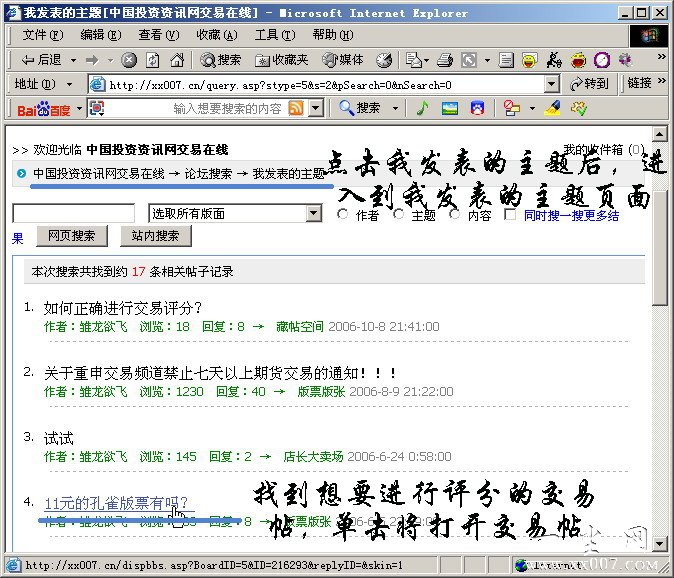Screen dimensions: 674x578
Task: Click the music note icon in Baidu toolbar
Action: click(422, 108)
